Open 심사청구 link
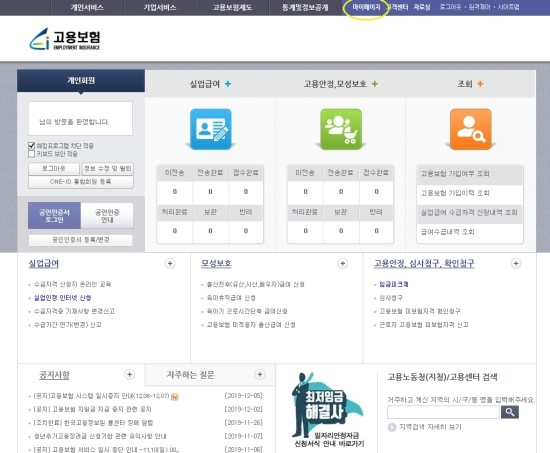Viewport: 550px width, 453px height. coord(391,298)
